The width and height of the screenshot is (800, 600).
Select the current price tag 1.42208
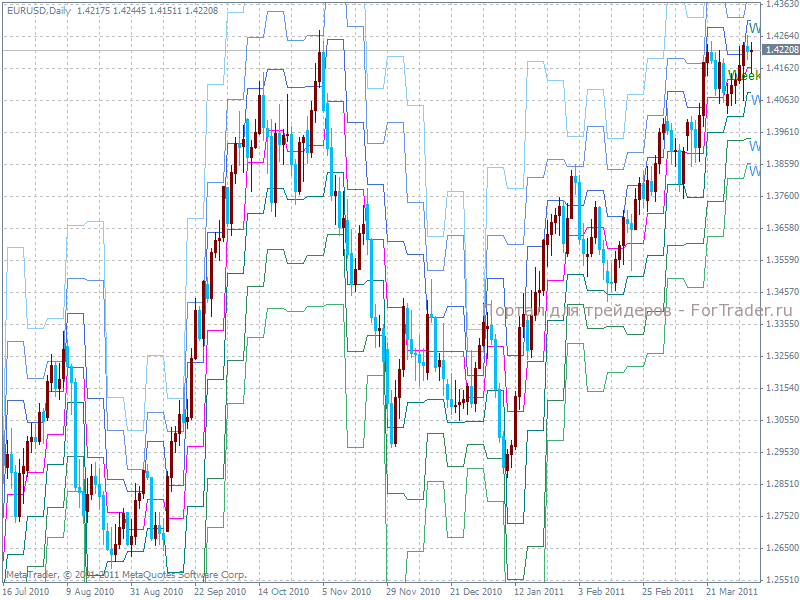point(781,49)
